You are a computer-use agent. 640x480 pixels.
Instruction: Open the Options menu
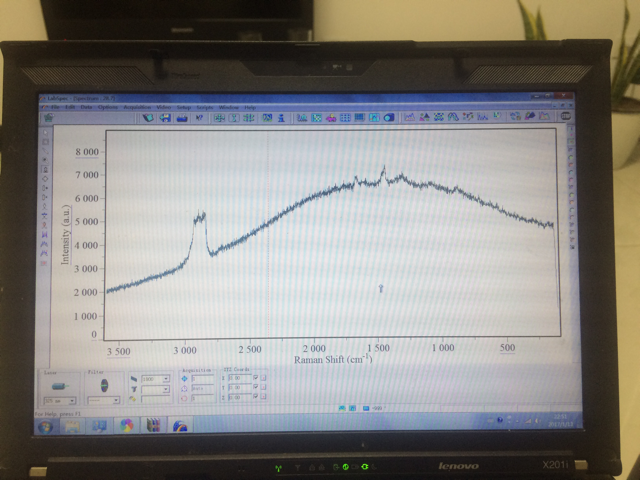click(x=108, y=107)
